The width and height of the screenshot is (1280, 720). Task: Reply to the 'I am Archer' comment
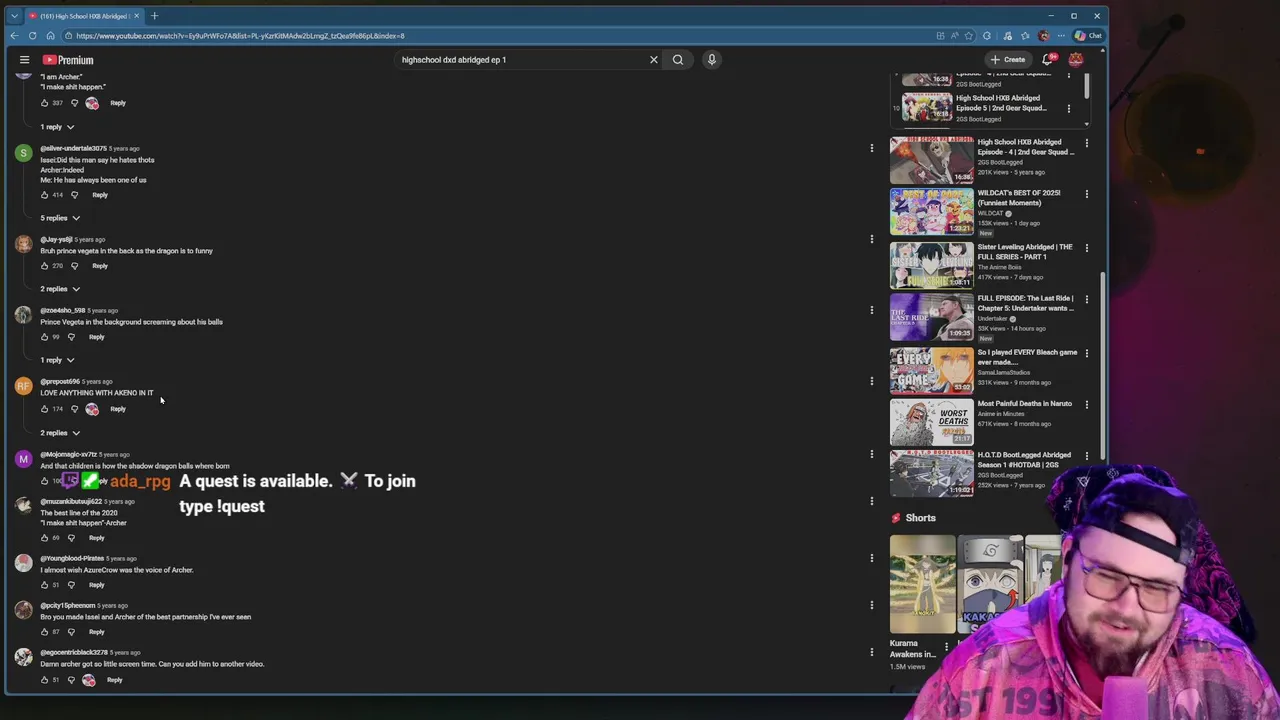point(118,103)
